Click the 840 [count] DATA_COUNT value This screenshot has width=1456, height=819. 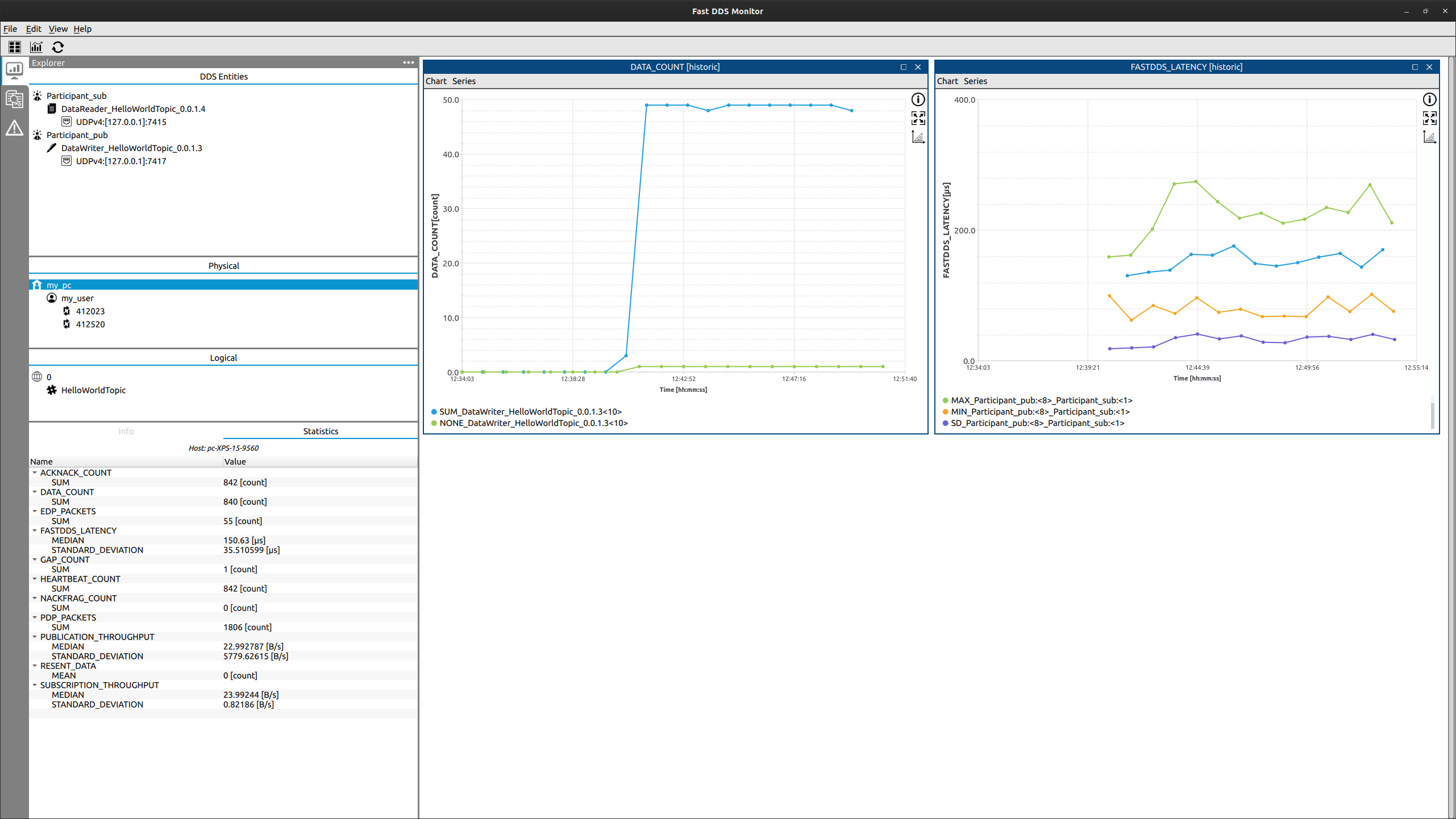(x=245, y=502)
